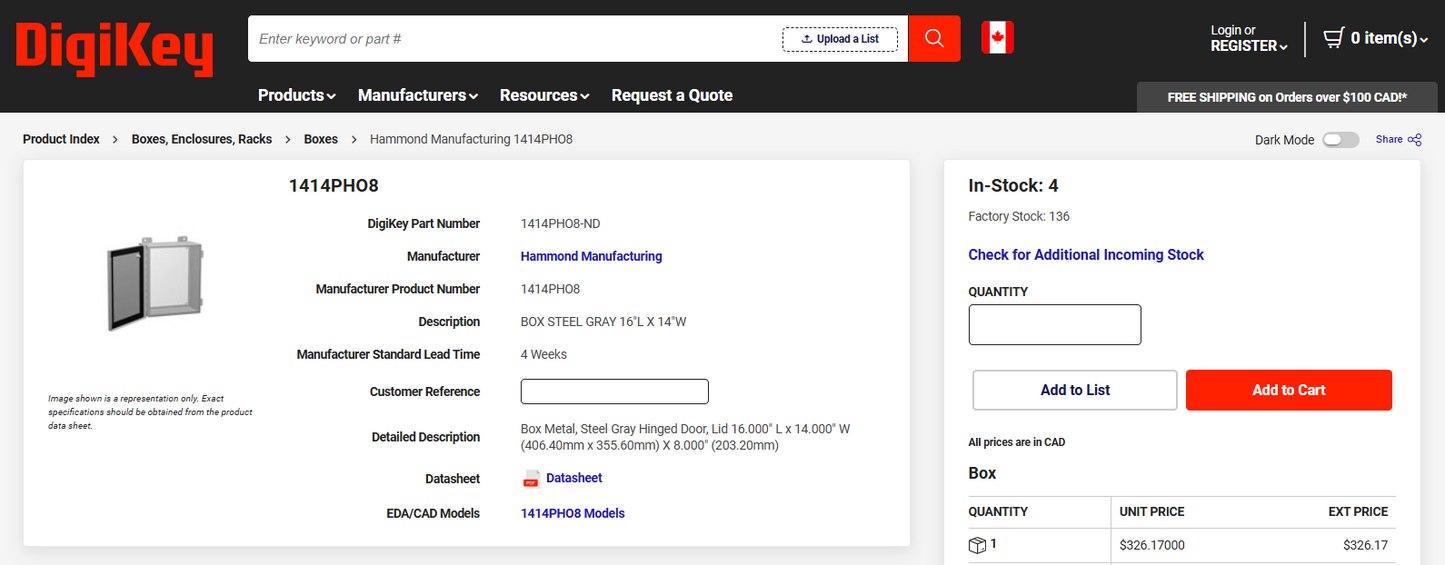
Task: Click Add to List button
Action: [1075, 390]
